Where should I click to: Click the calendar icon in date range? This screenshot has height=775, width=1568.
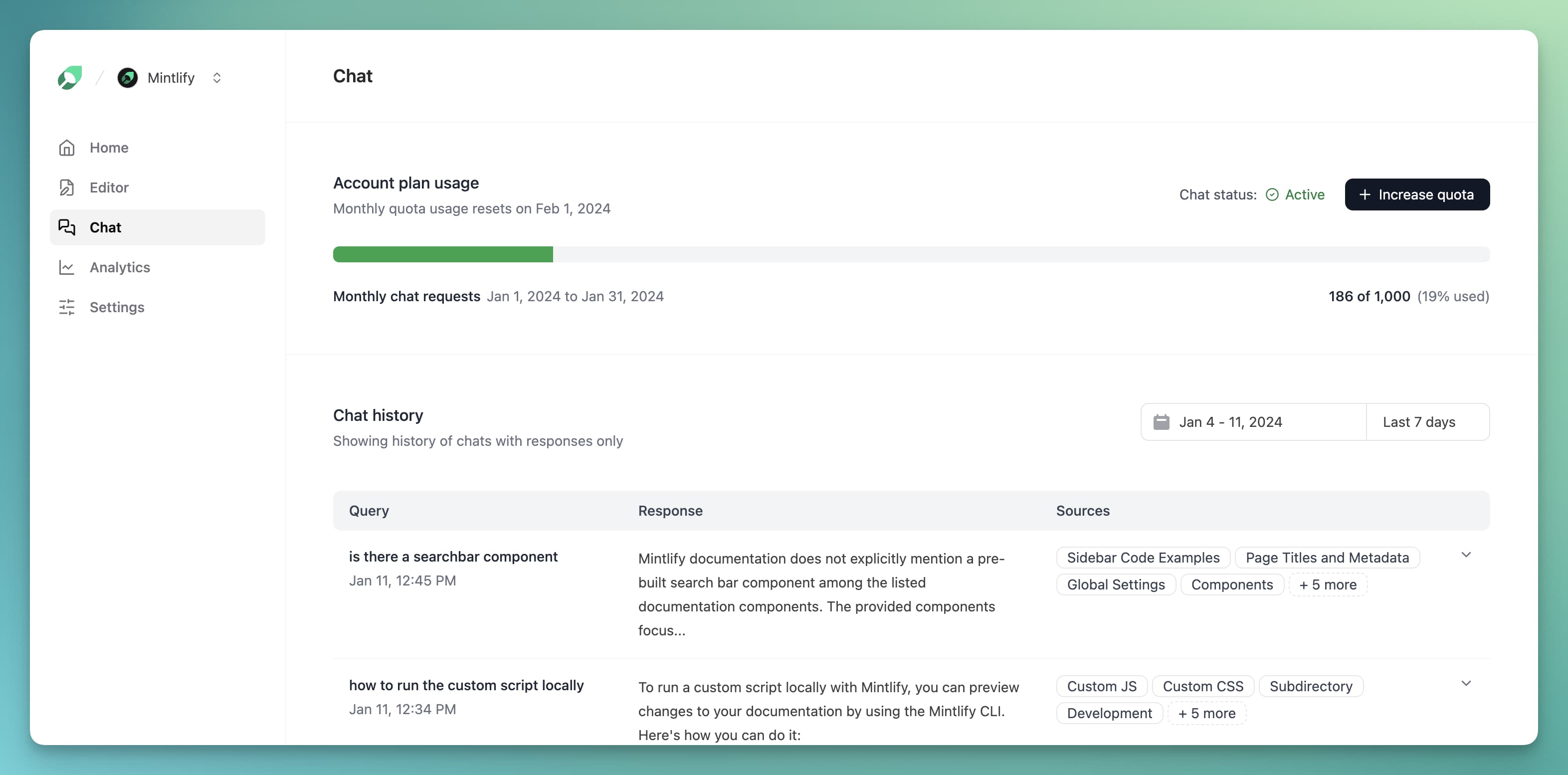pyautogui.click(x=1161, y=422)
